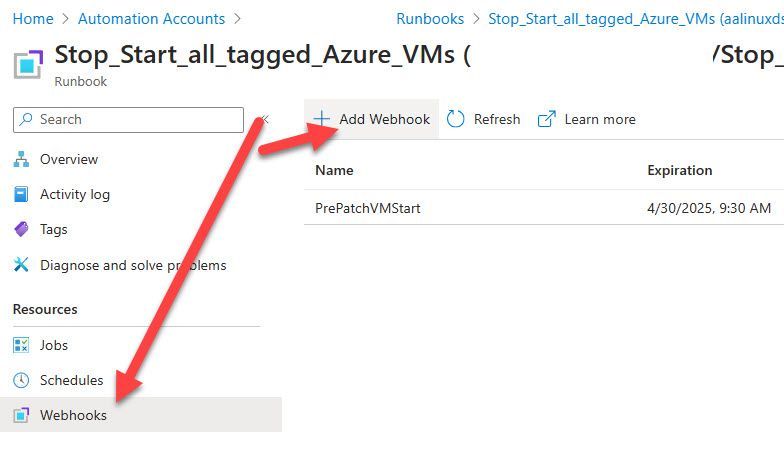The image size is (784, 449).
Task: Click the Diagnose and solve problems icon
Action: click(x=21, y=265)
